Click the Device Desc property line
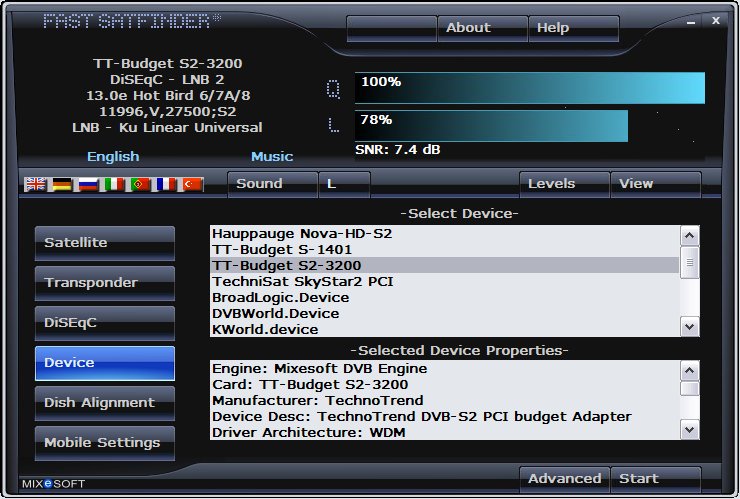 tap(445, 417)
